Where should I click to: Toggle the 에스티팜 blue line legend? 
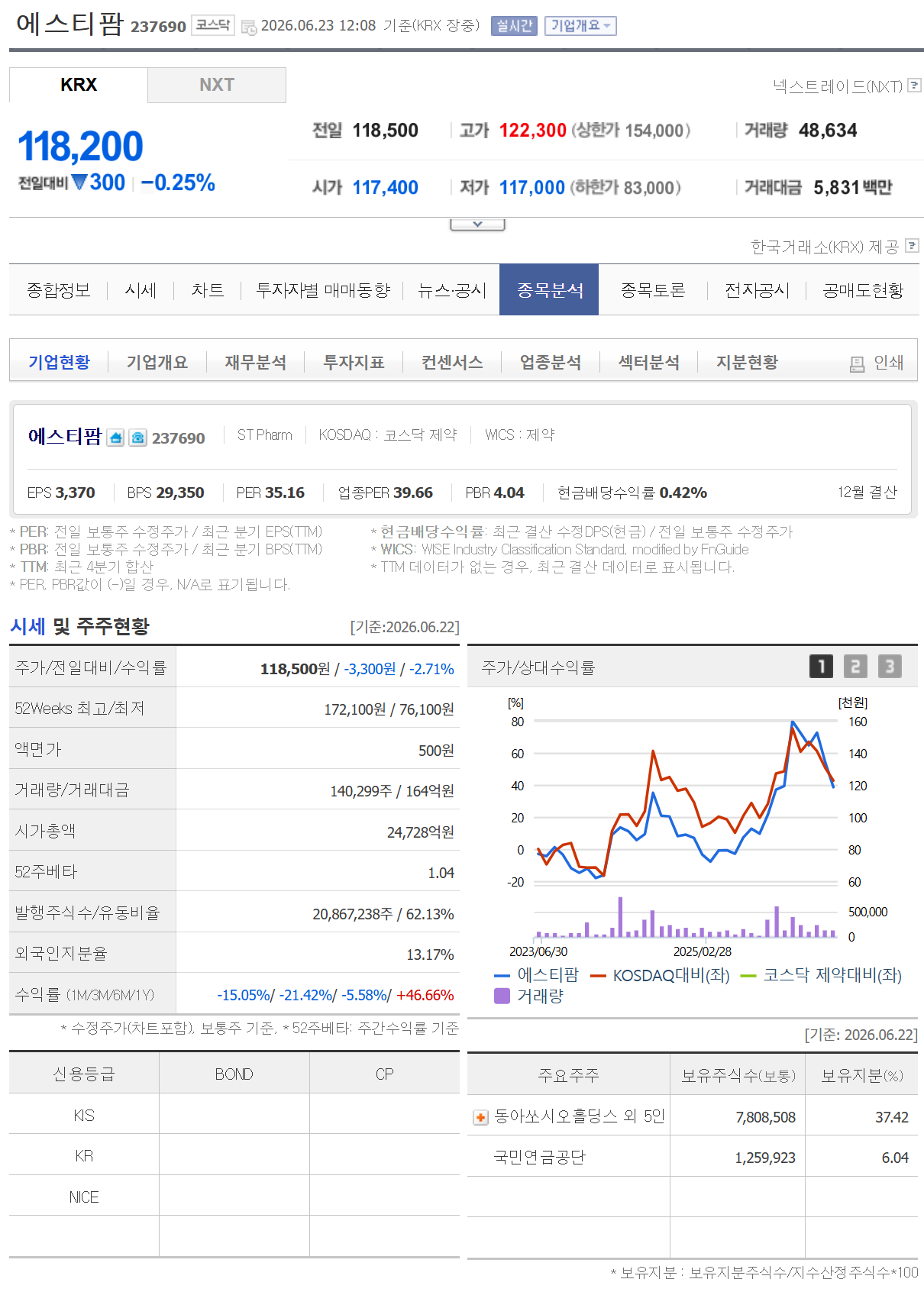[x=537, y=975]
